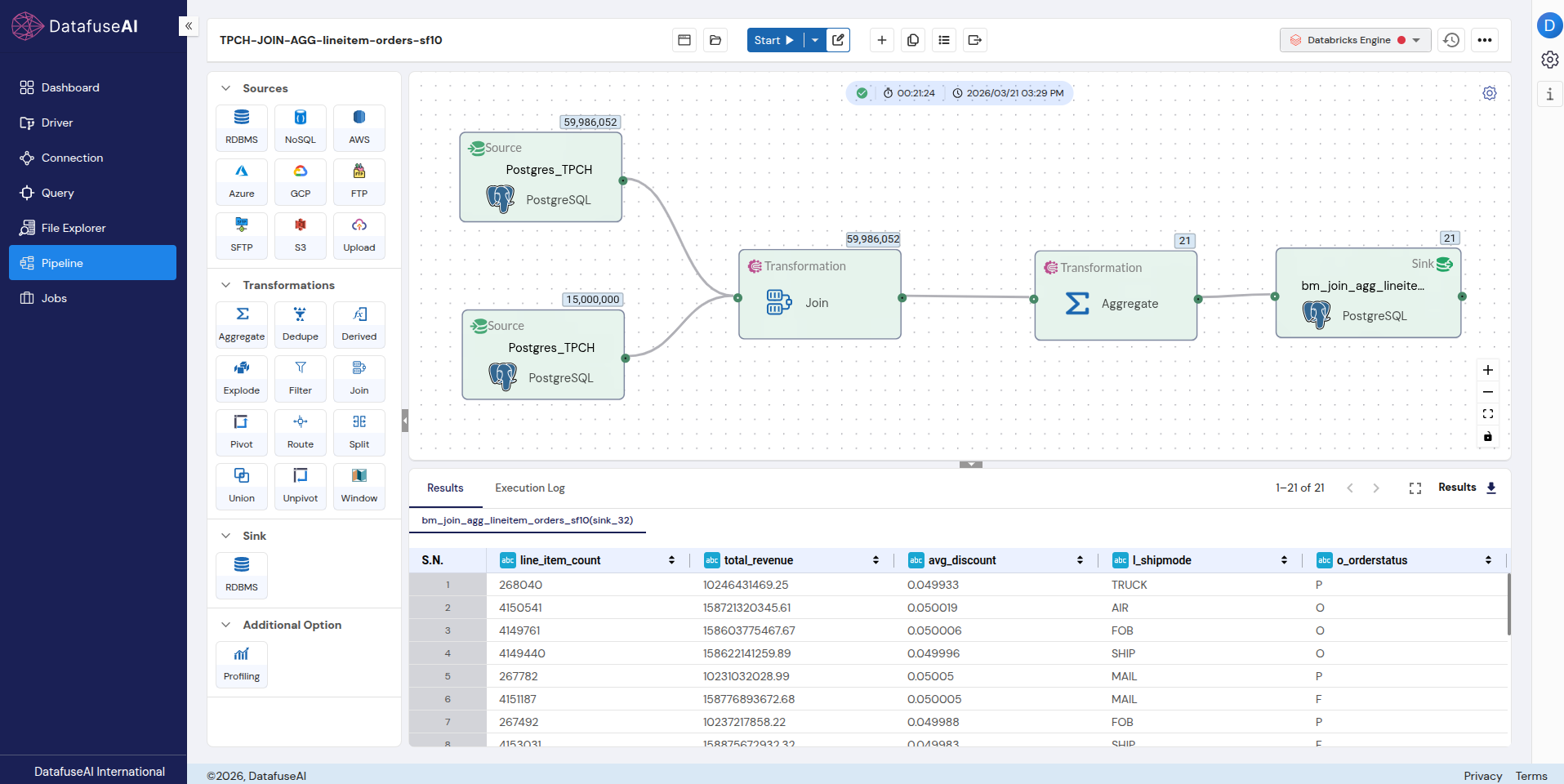The image size is (1564, 784).
Task: Open File Explorer in sidebar
Action: coord(93,228)
